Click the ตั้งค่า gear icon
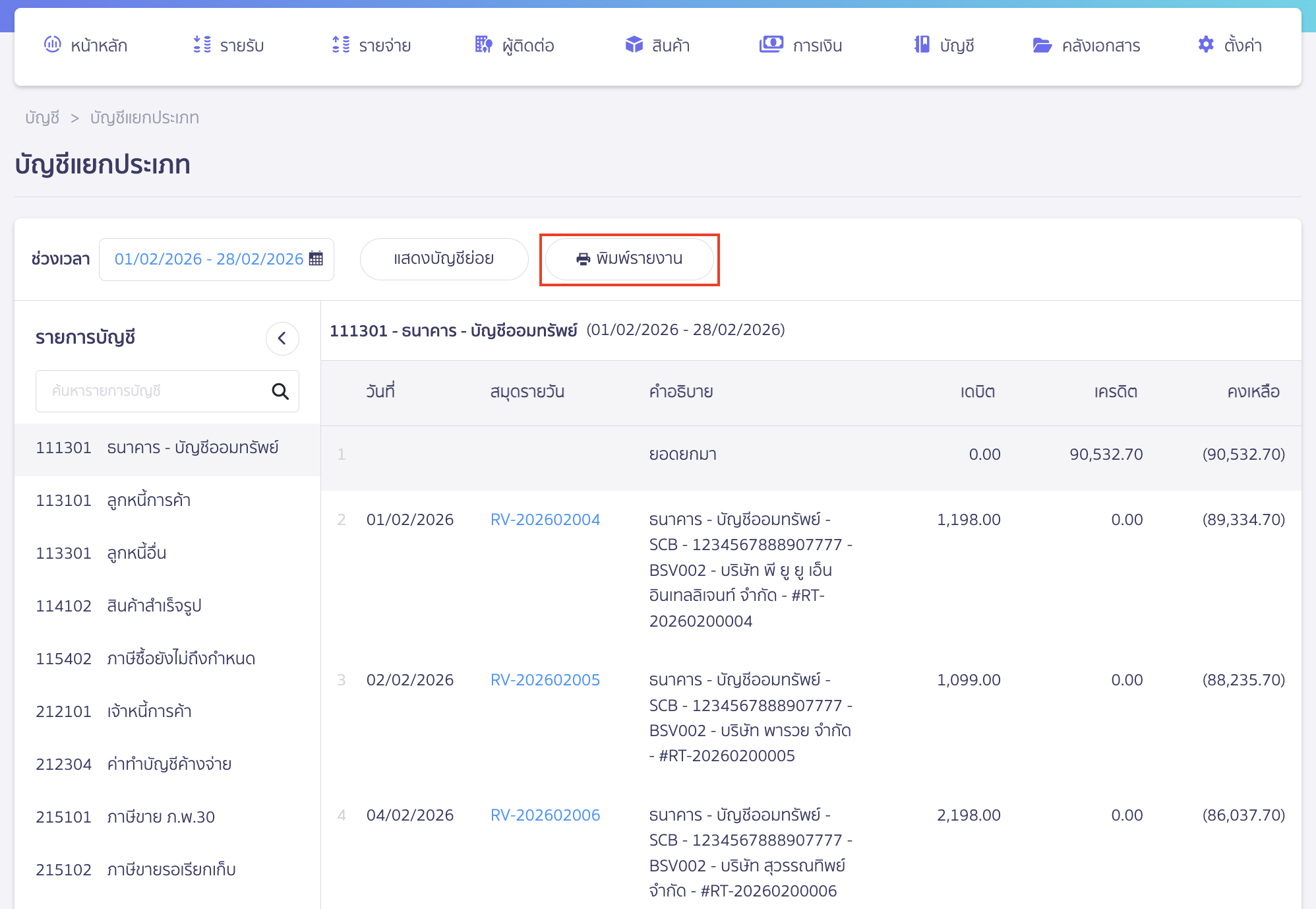 point(1205,44)
